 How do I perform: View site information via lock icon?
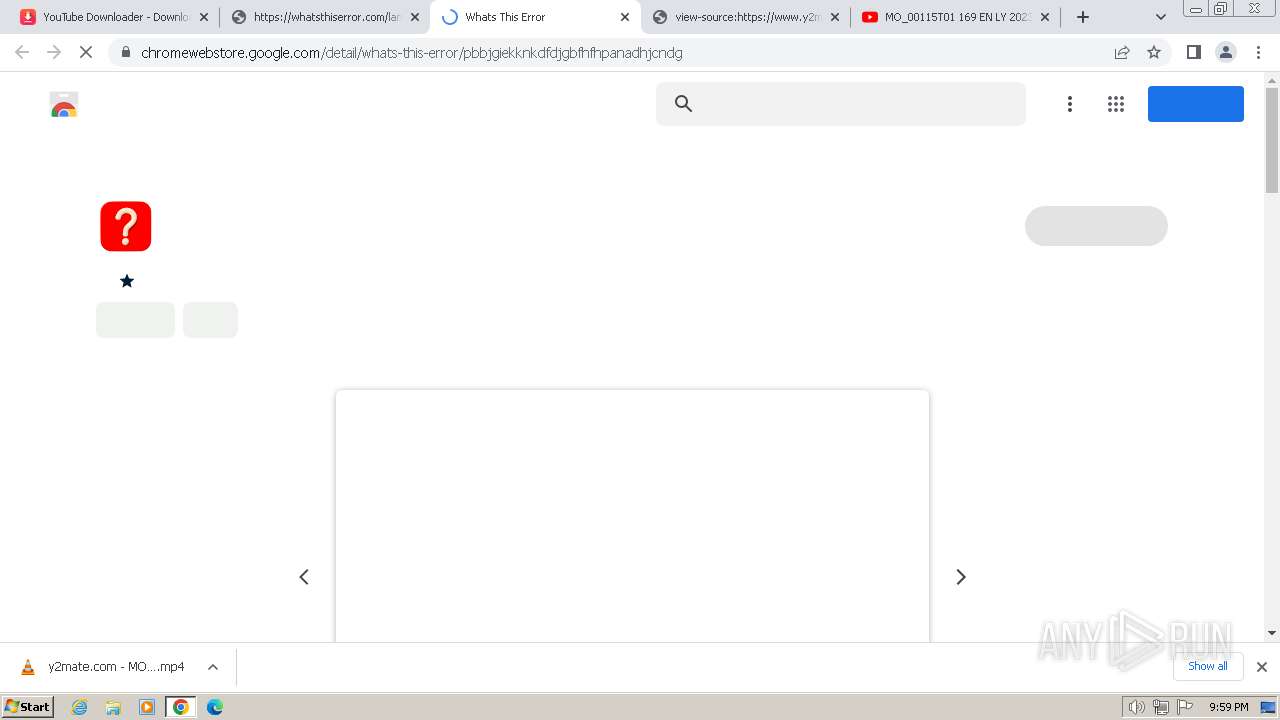[125, 52]
